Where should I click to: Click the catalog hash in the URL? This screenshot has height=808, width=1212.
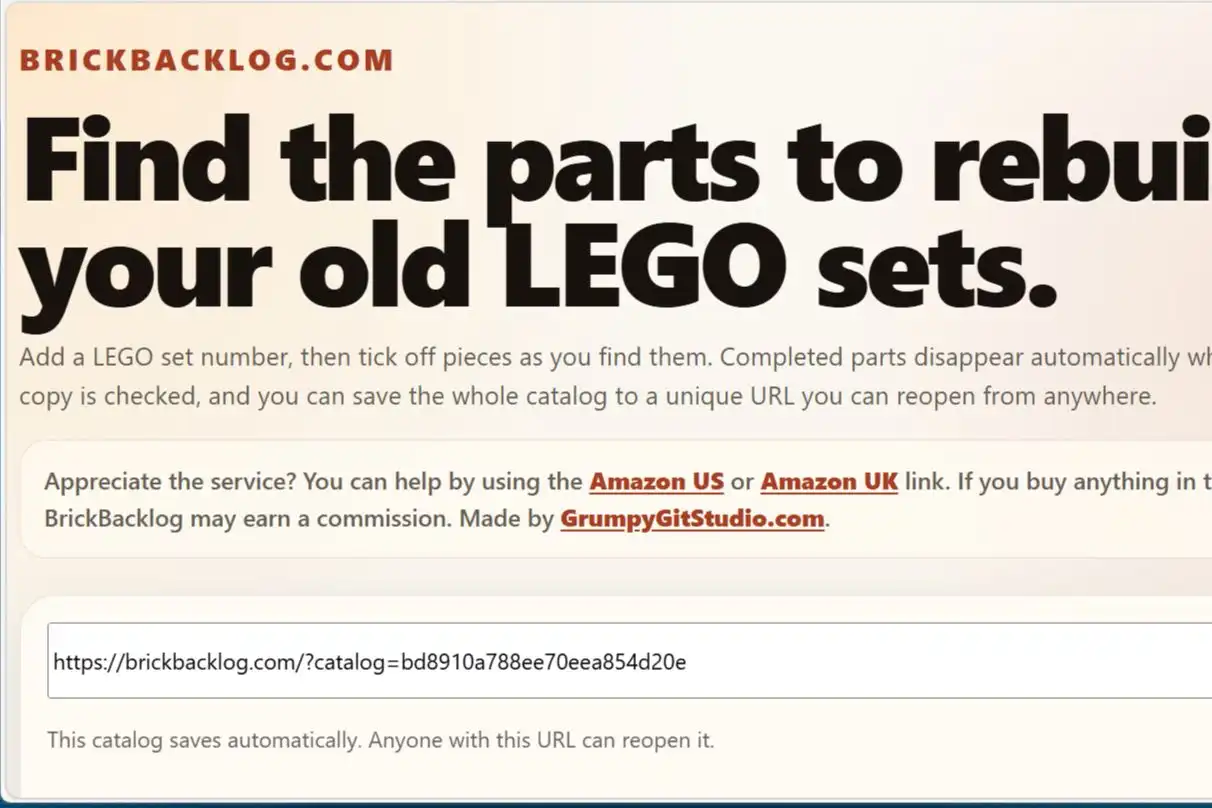[x=543, y=661]
